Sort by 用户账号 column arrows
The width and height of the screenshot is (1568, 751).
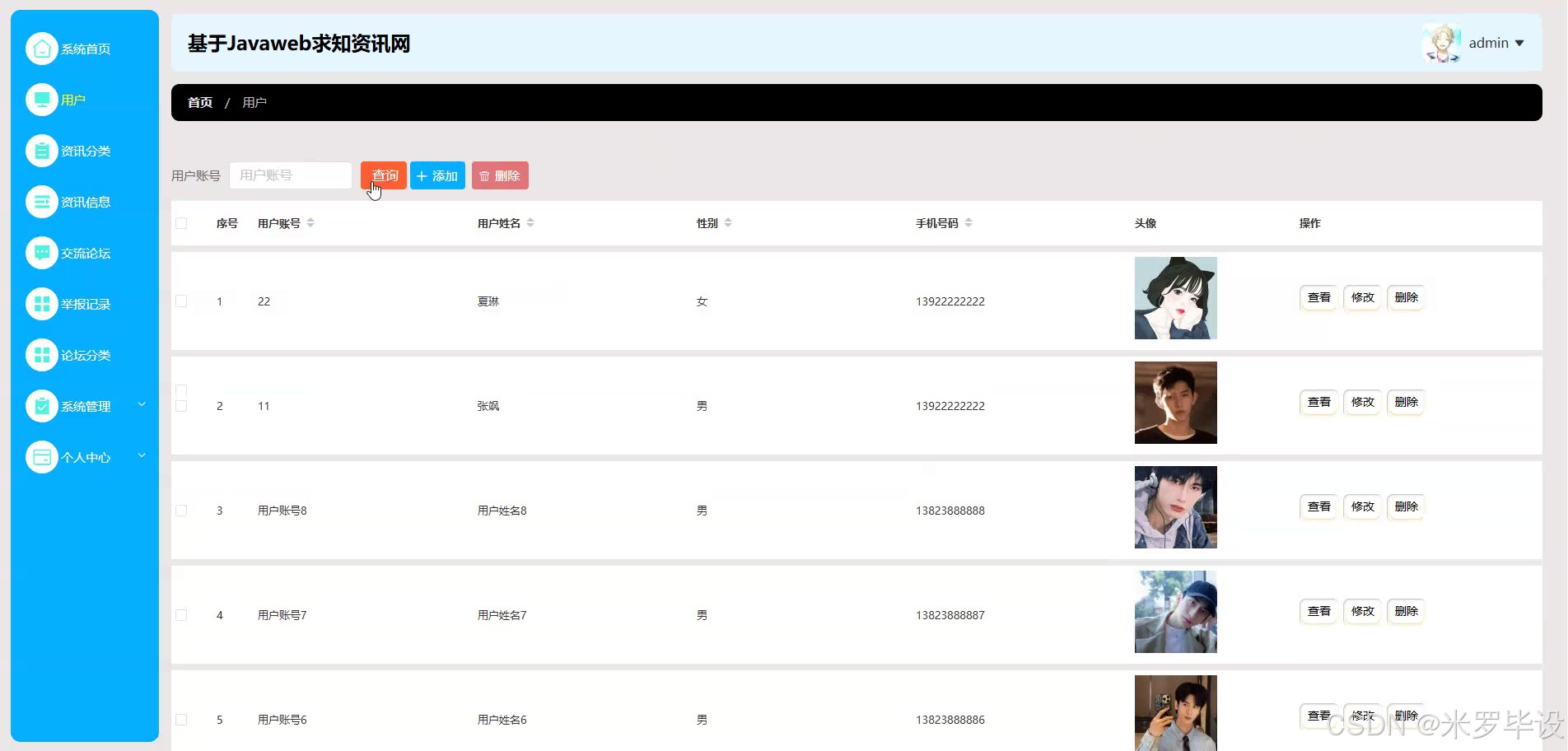[x=310, y=223]
